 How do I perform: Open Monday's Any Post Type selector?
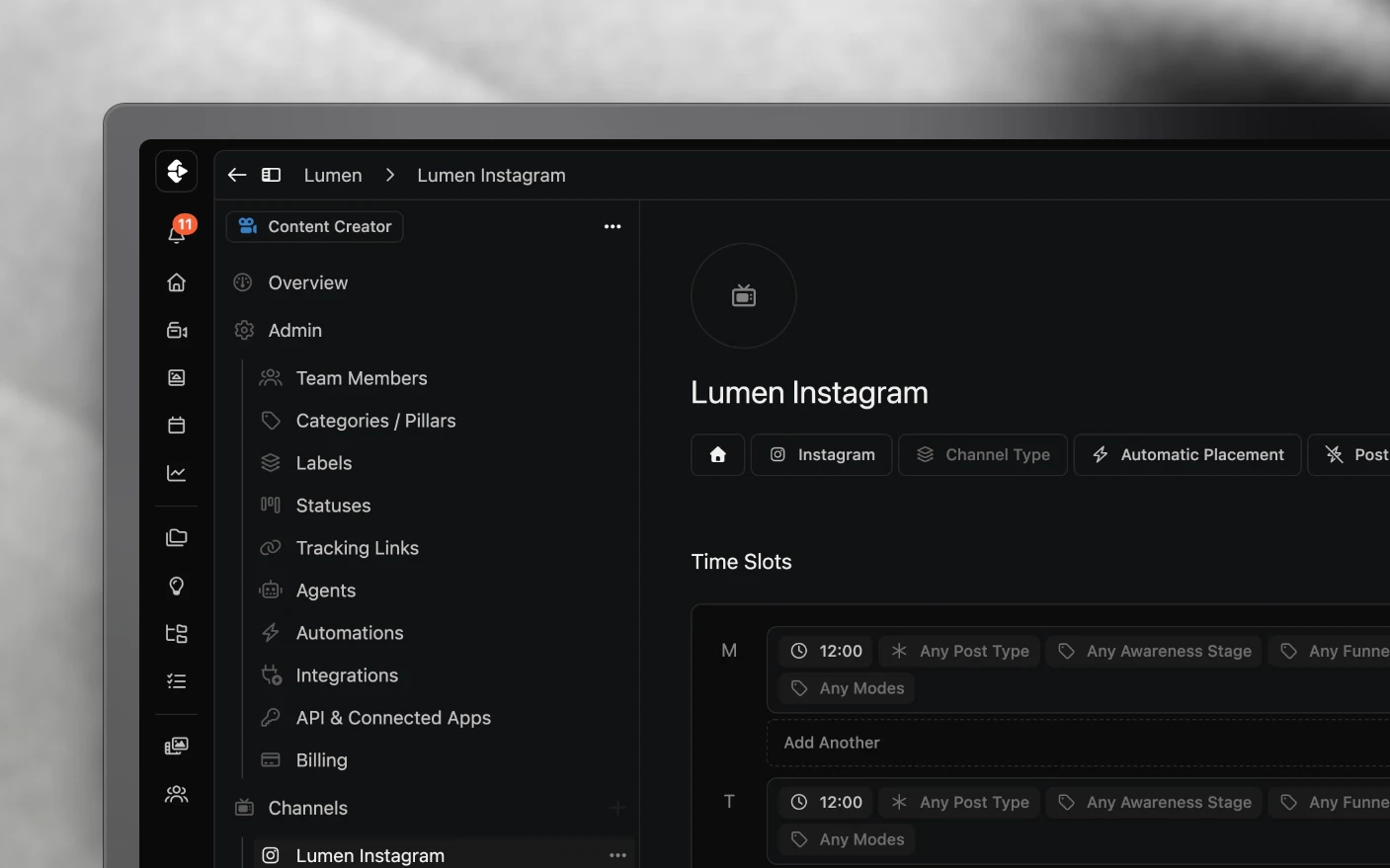pyautogui.click(x=960, y=651)
